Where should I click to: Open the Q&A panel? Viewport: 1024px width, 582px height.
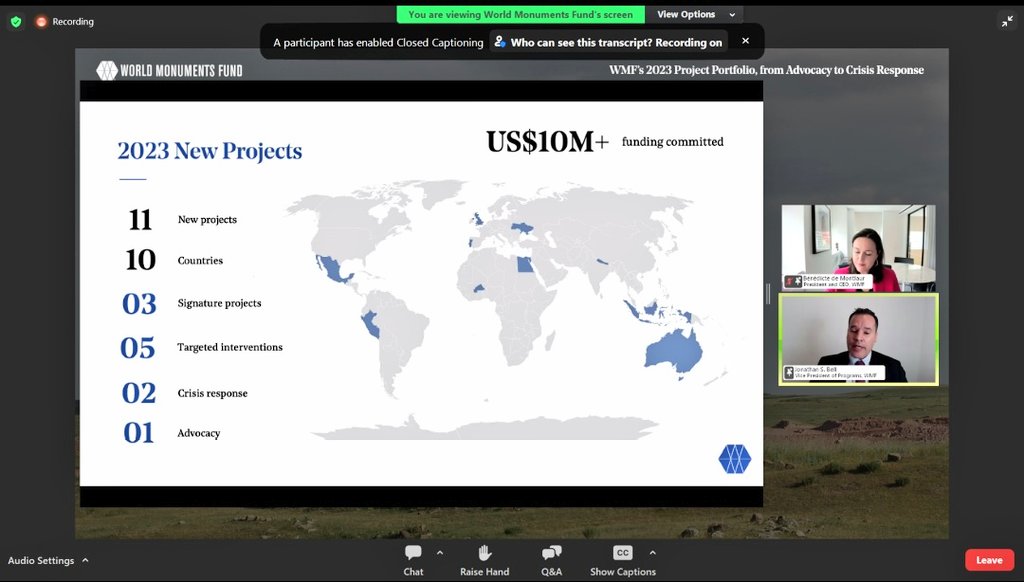pyautogui.click(x=551, y=560)
